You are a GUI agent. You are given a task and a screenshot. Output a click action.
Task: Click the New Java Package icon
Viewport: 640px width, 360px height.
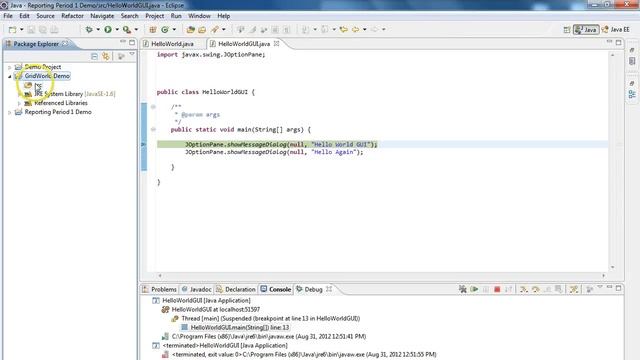click(153, 29)
